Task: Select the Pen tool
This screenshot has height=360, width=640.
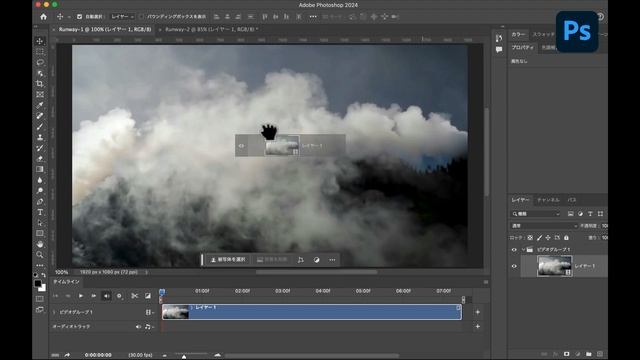Action: tap(40, 202)
